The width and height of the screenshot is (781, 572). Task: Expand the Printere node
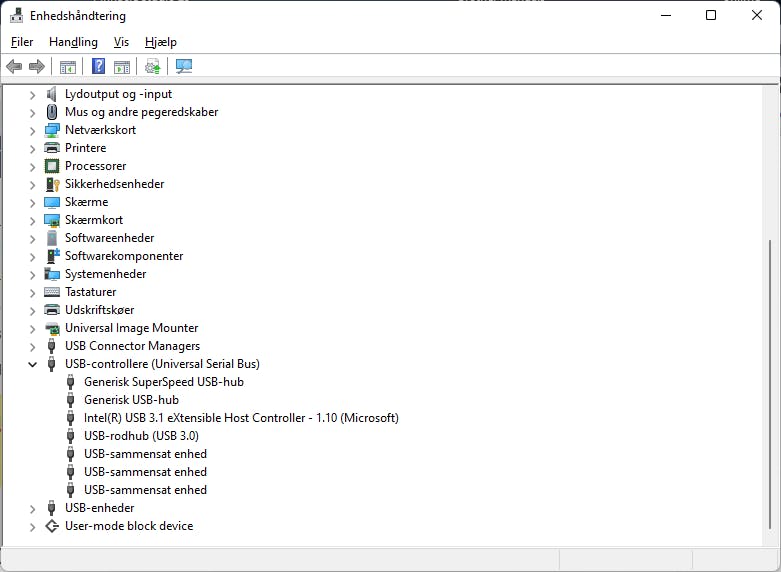[x=32, y=148]
